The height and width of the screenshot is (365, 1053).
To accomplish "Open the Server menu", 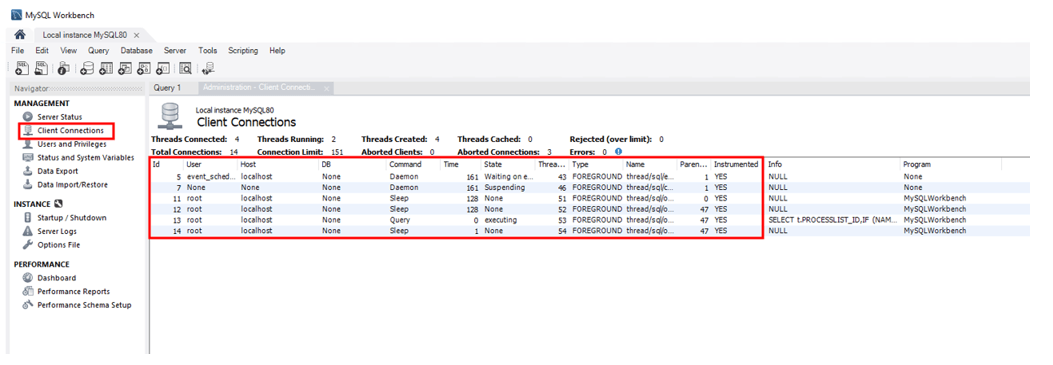I will pyautogui.click(x=175, y=50).
